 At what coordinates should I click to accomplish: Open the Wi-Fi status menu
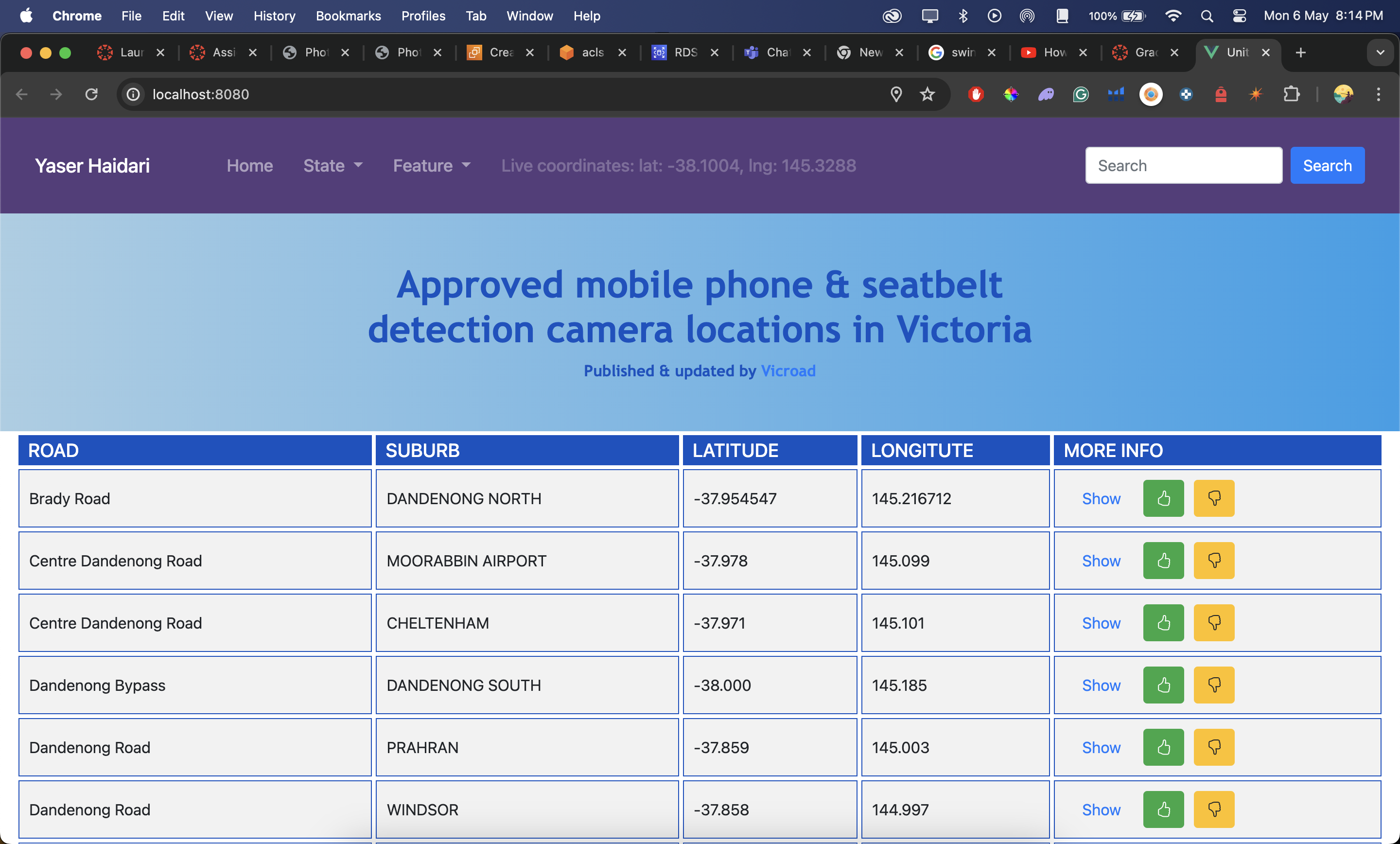click(x=1172, y=16)
